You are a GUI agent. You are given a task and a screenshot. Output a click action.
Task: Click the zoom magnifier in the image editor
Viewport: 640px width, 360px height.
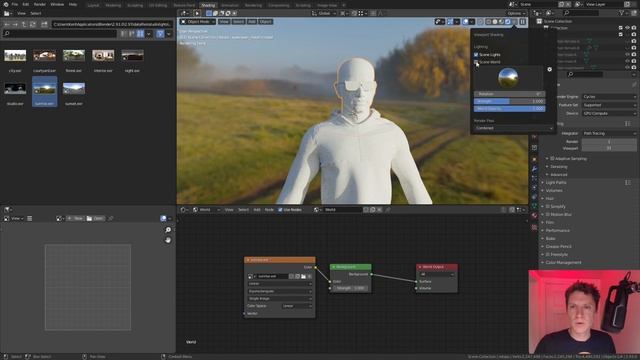168,230
